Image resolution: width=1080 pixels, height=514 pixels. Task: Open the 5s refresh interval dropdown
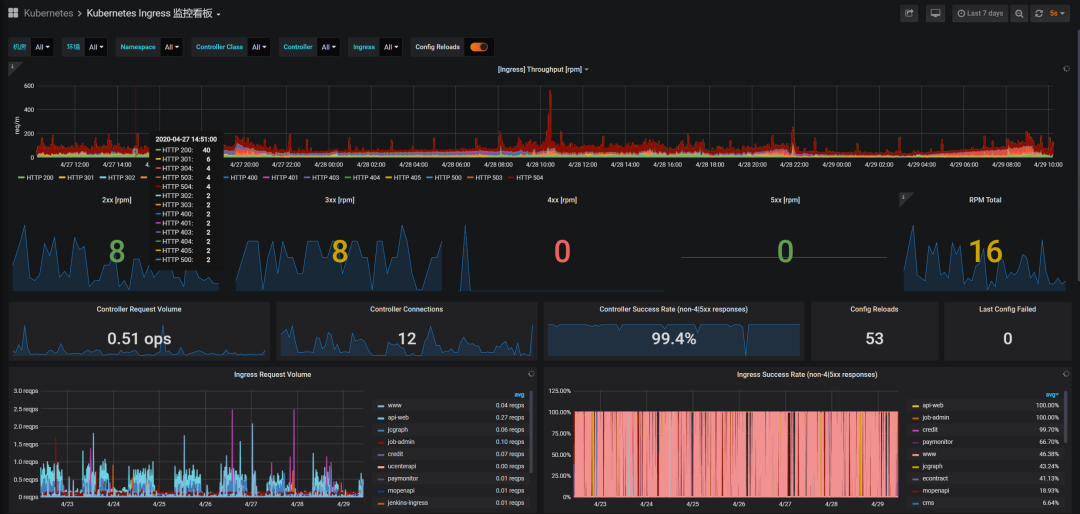[x=1057, y=13]
